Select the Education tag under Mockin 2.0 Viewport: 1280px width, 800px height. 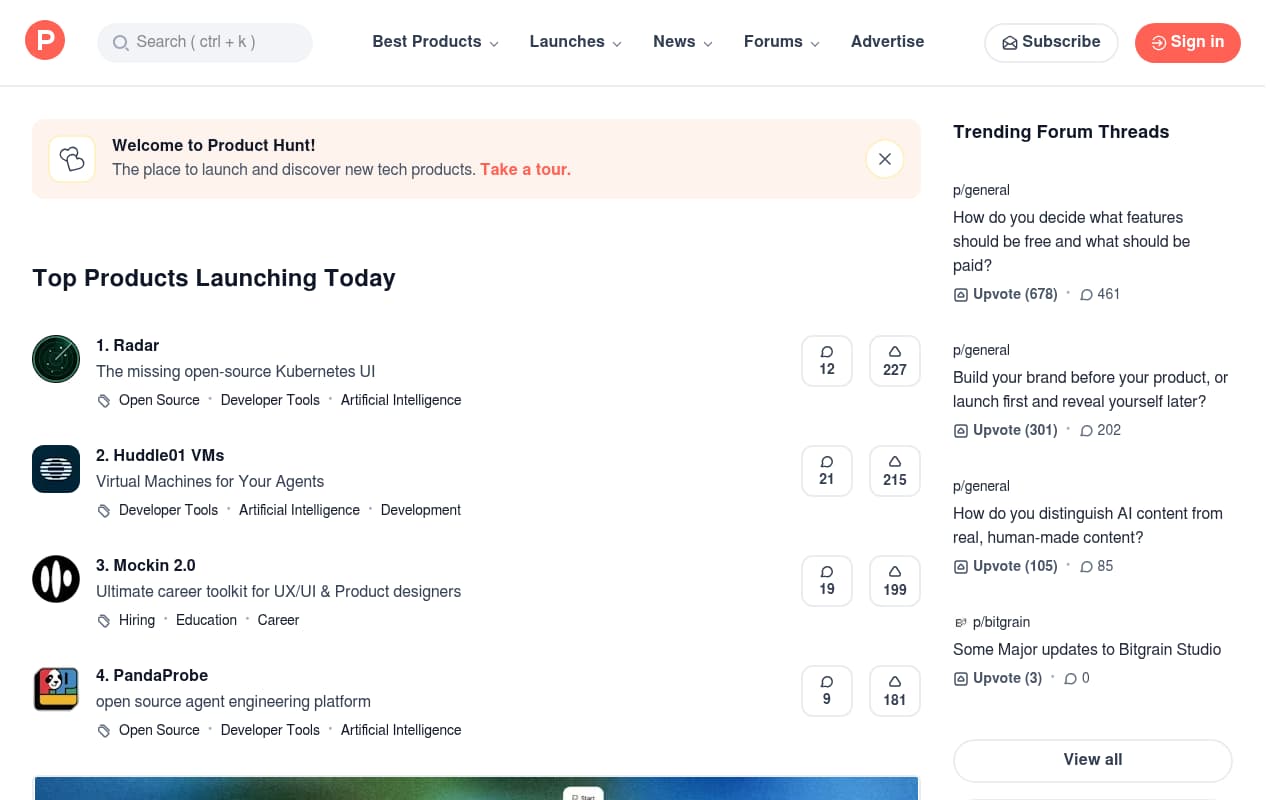coord(206,620)
